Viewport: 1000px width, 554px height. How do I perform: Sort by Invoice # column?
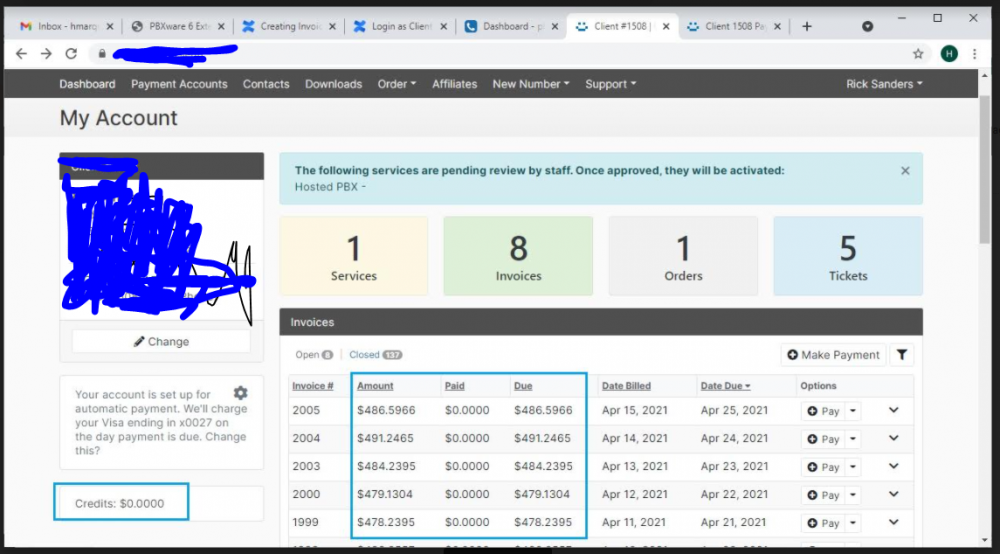[312, 386]
